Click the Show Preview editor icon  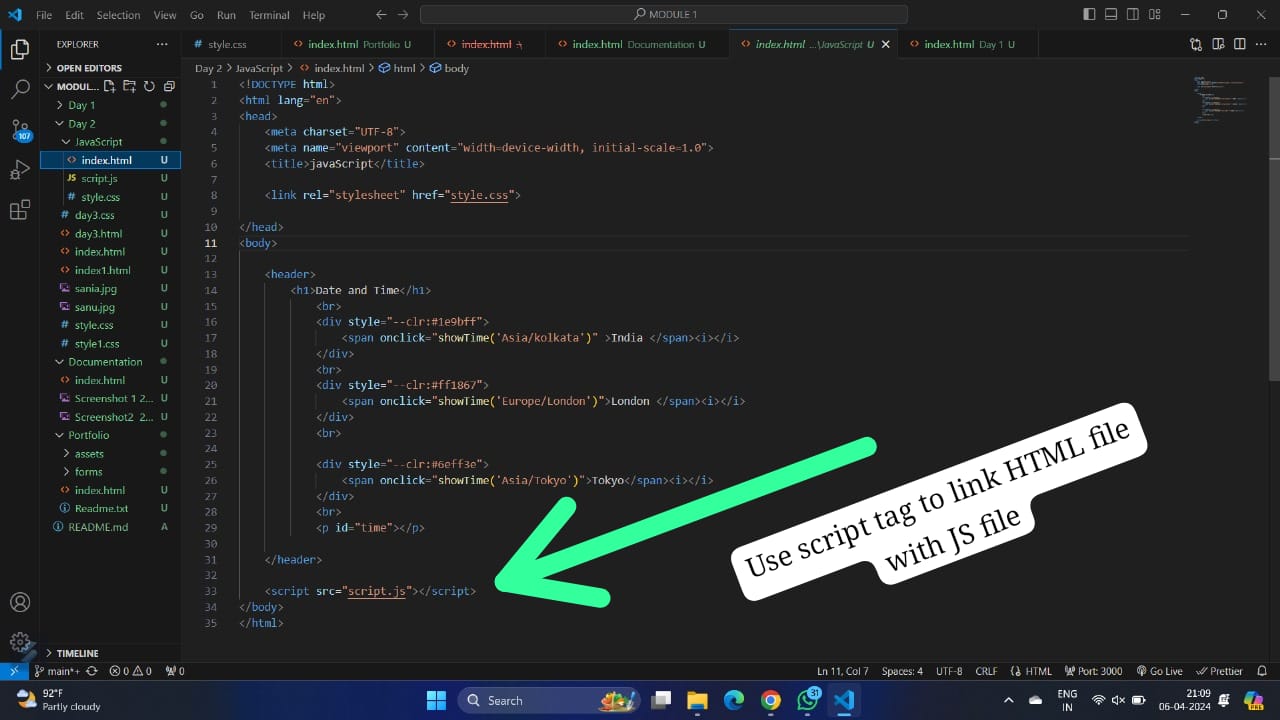1218,44
